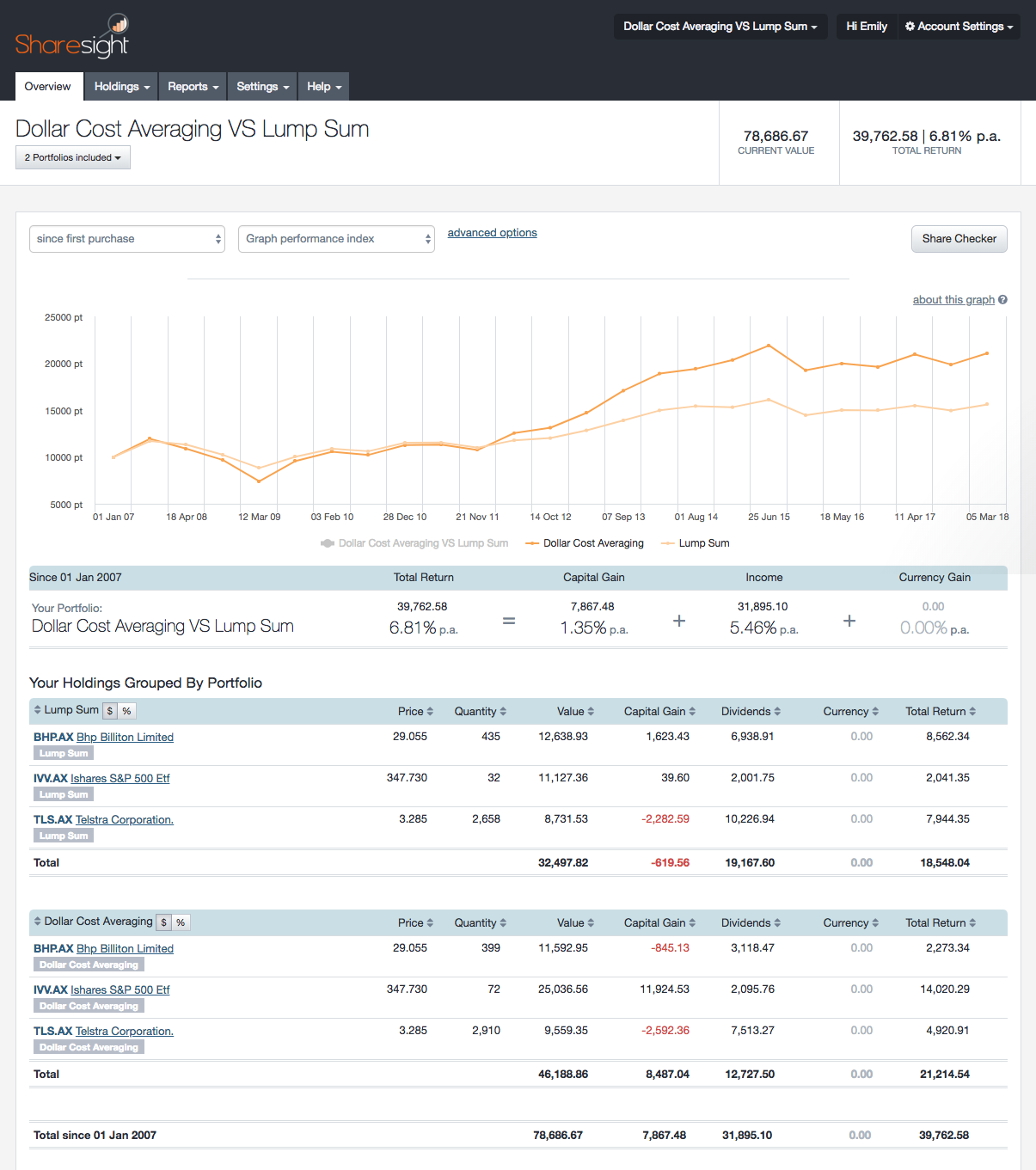Toggle Dollar Cost Averaging series in chart legend
This screenshot has height=1170, width=1036.
(x=585, y=543)
